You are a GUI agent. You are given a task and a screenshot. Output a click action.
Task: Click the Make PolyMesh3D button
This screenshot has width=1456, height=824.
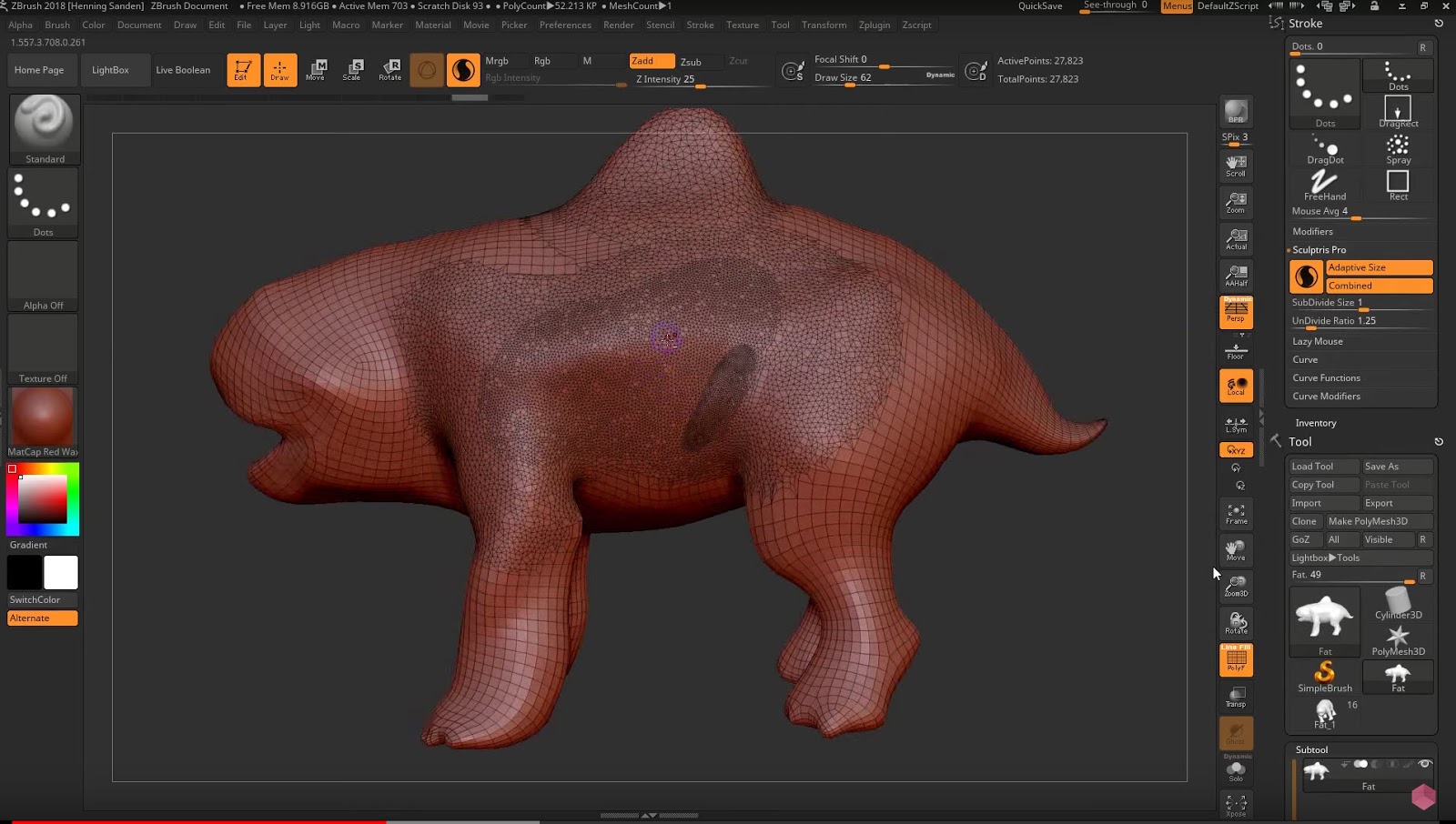(x=1378, y=521)
